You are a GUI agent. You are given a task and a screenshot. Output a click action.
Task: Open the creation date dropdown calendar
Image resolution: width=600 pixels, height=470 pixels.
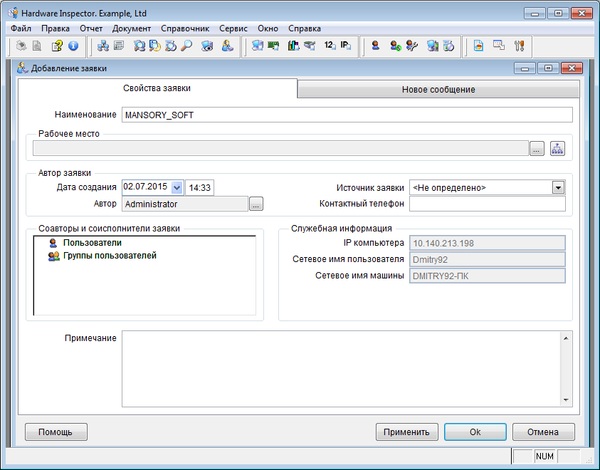pos(177,187)
